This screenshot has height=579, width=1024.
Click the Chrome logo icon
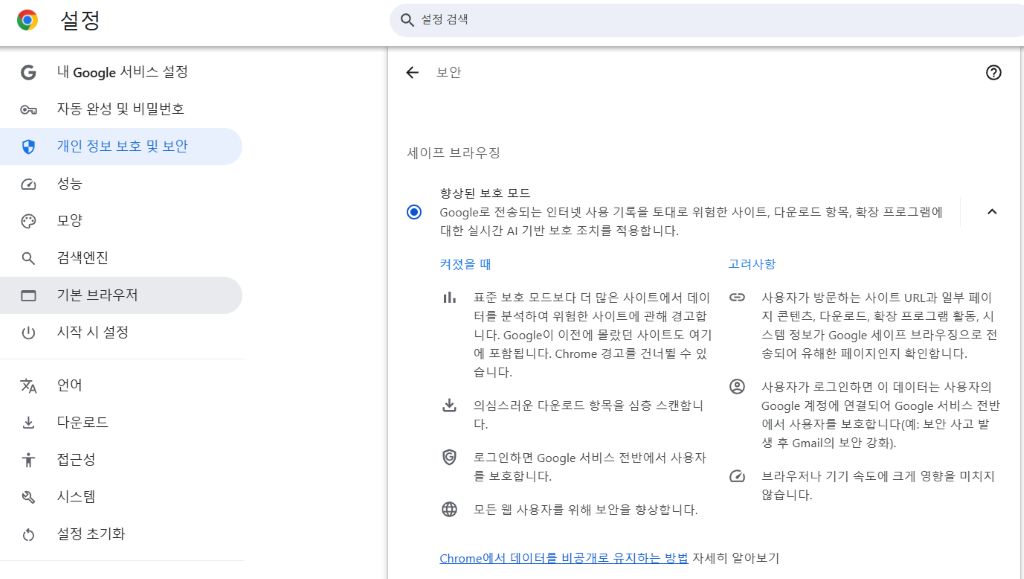[27, 20]
